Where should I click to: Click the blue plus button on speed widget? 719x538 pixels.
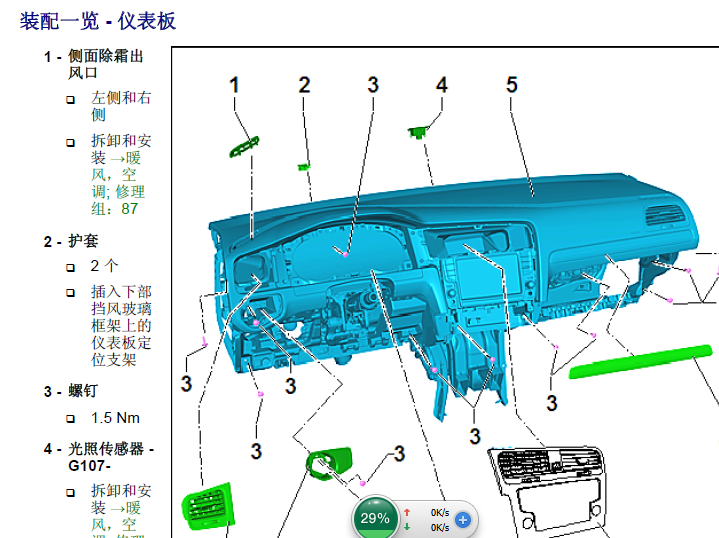tap(463, 520)
